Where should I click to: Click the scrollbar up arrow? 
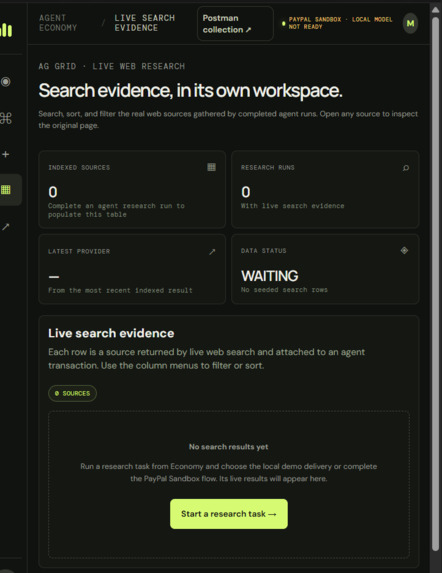(x=435, y=10)
